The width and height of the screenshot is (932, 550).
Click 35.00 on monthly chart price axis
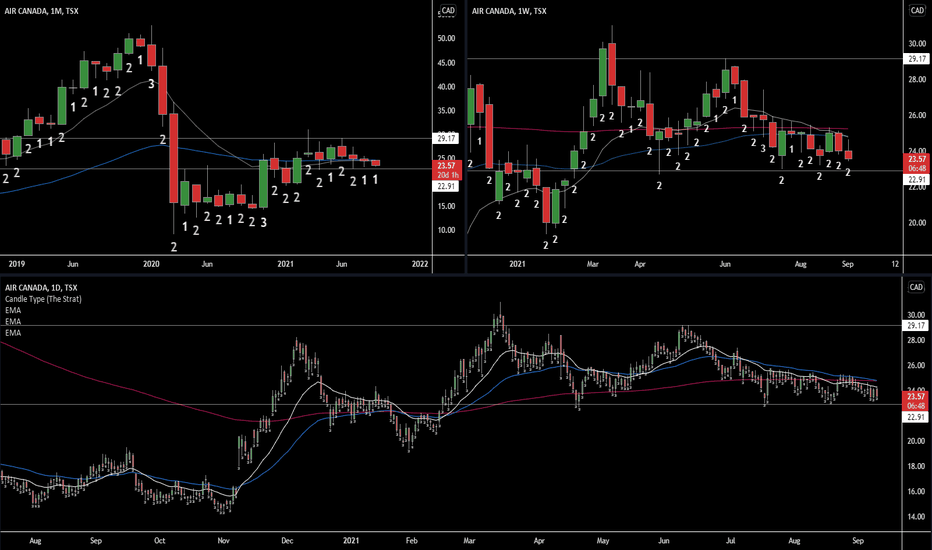point(446,111)
